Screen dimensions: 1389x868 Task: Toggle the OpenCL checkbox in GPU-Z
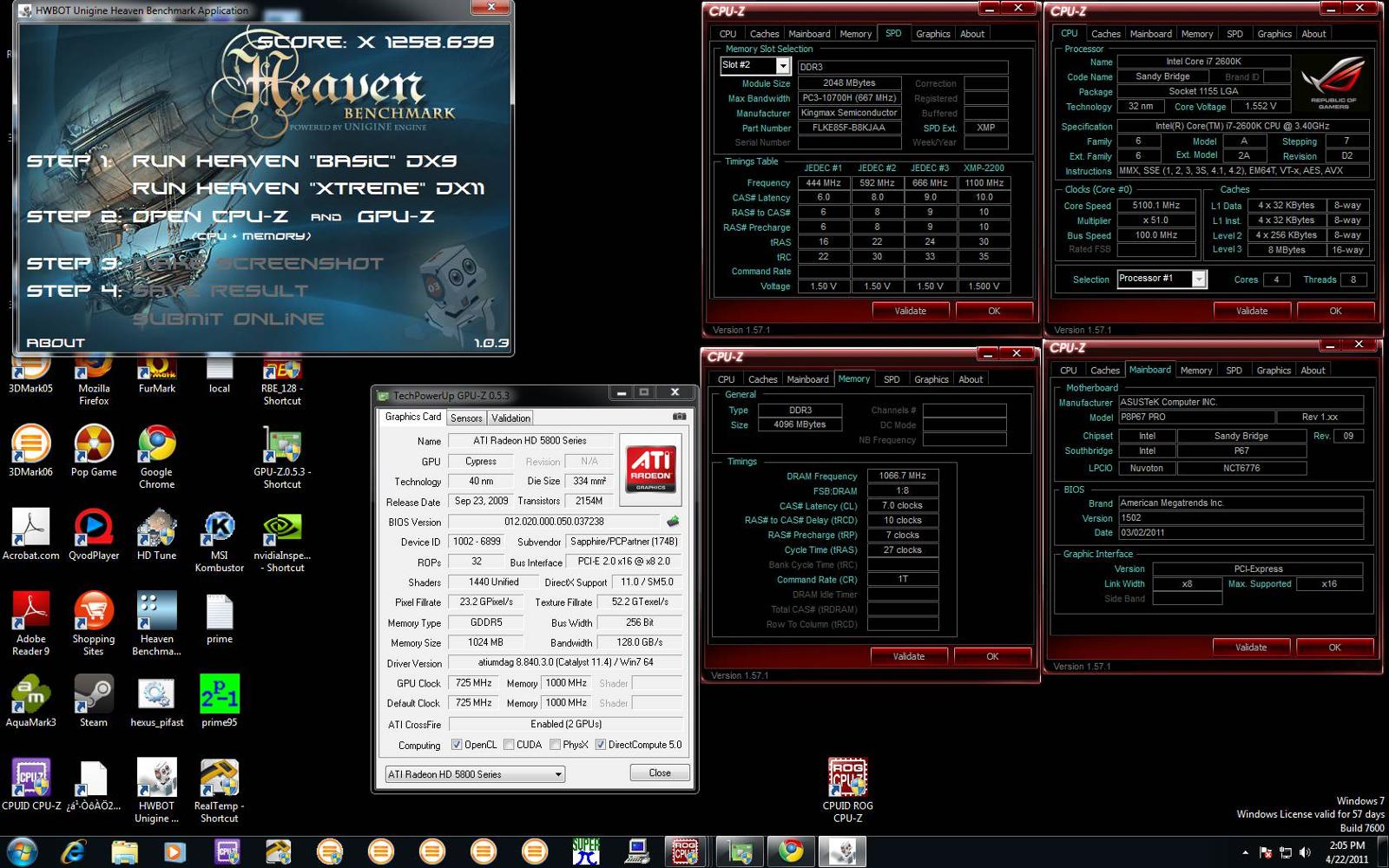[x=457, y=745]
